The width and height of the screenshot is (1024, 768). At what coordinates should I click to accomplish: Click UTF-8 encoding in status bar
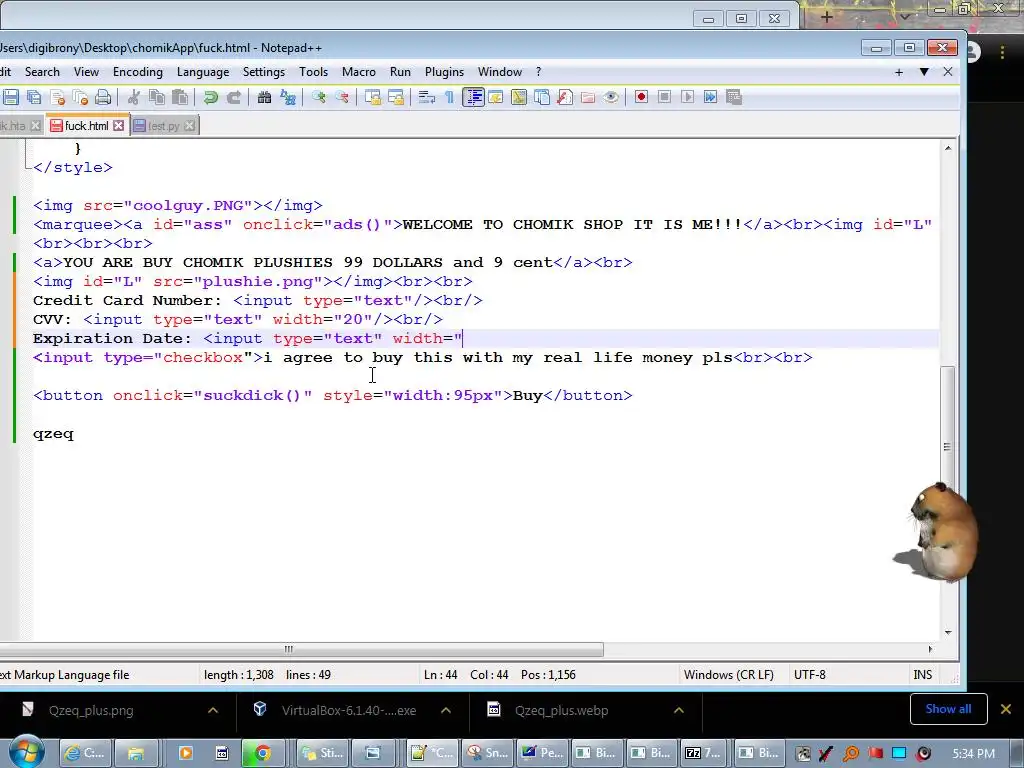[x=810, y=675]
